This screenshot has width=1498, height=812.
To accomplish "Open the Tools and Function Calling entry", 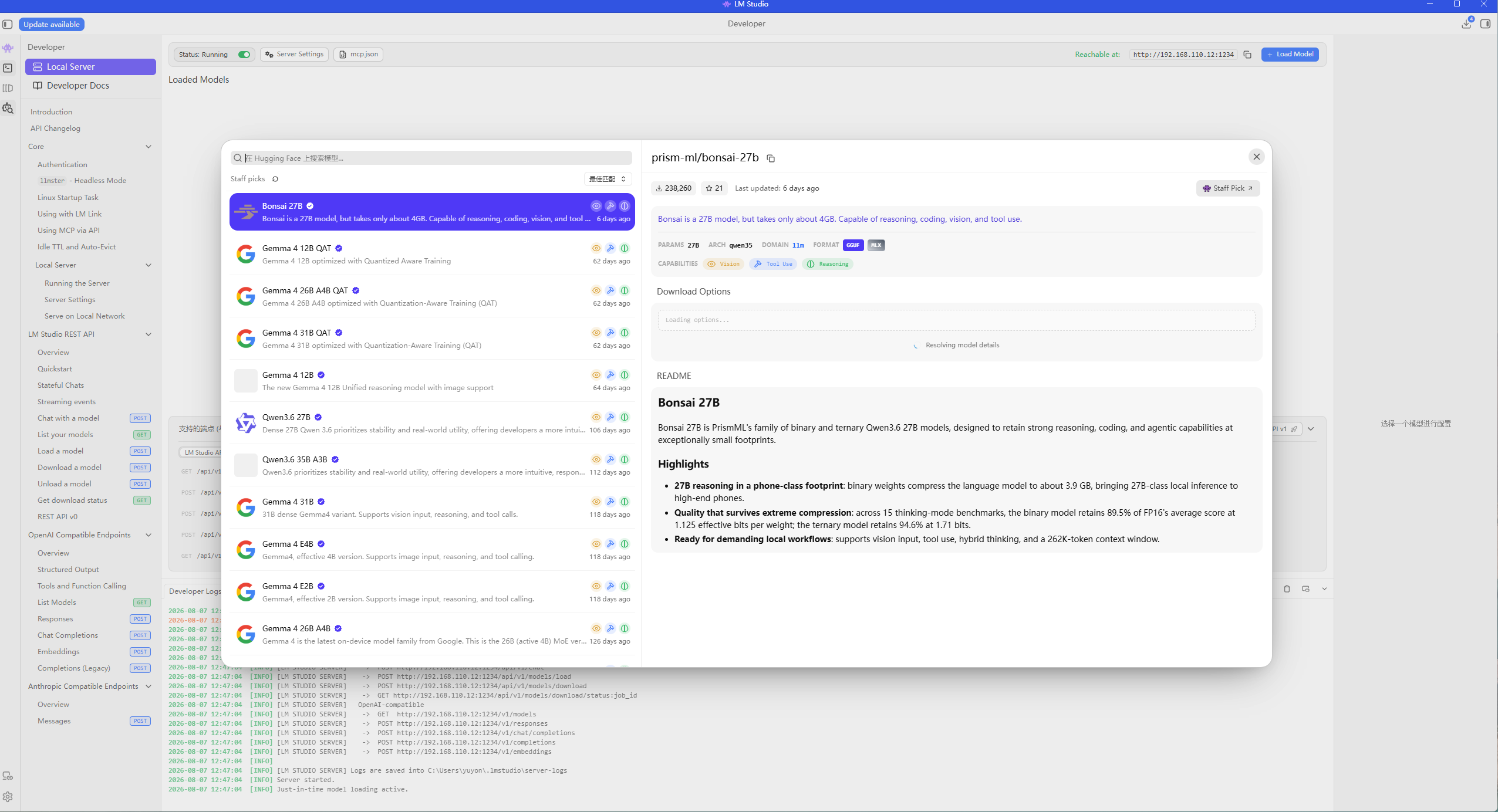I will [x=82, y=586].
